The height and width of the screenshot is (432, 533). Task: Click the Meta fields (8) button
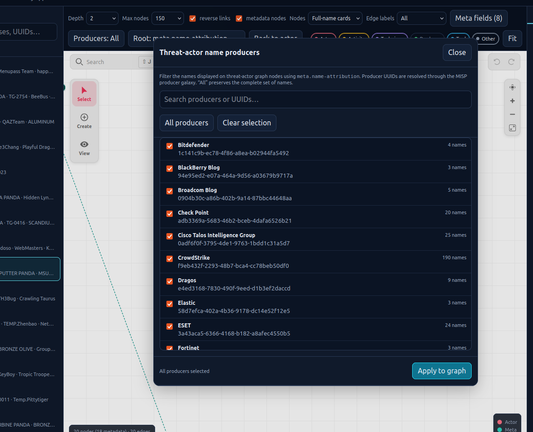point(479,18)
